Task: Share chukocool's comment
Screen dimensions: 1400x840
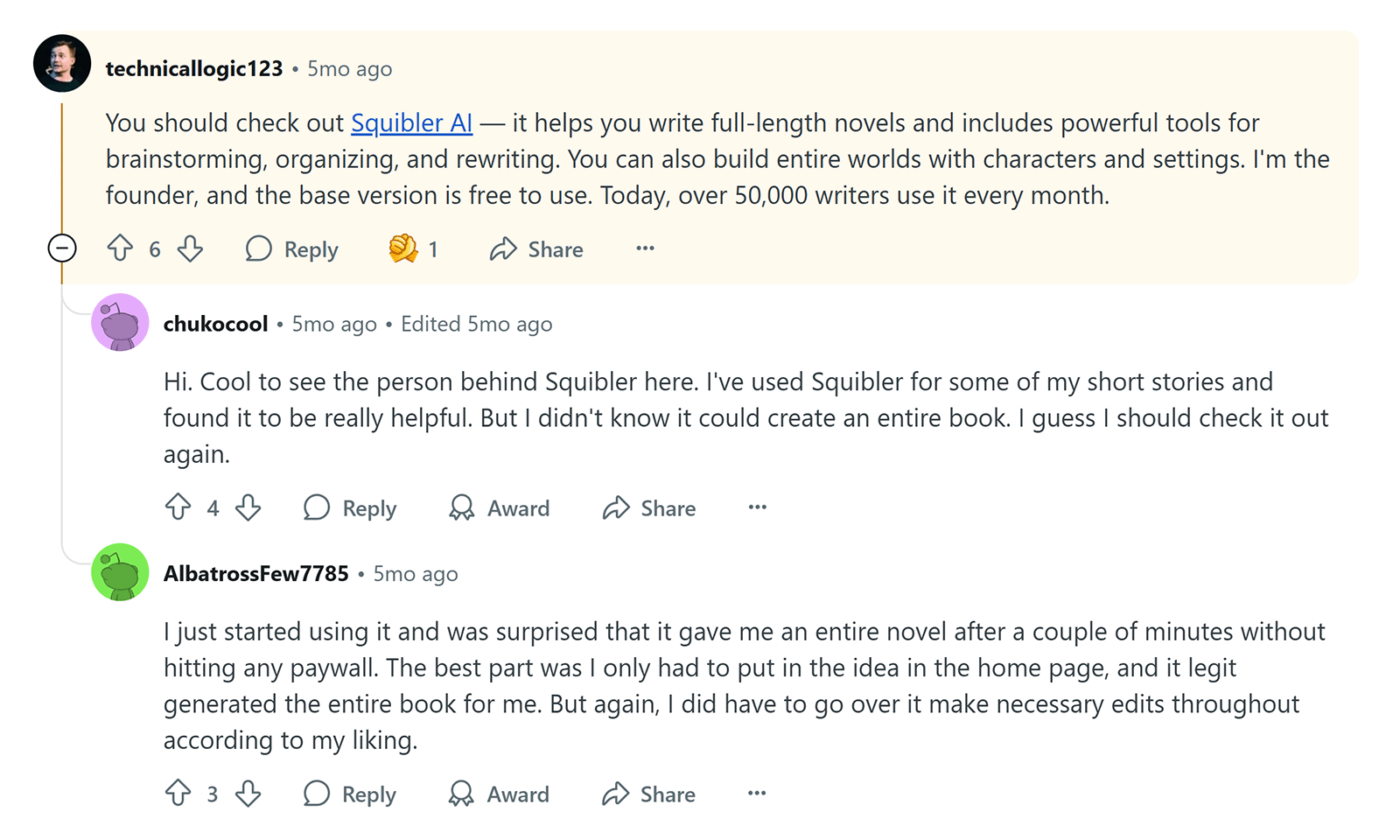Action: 648,507
